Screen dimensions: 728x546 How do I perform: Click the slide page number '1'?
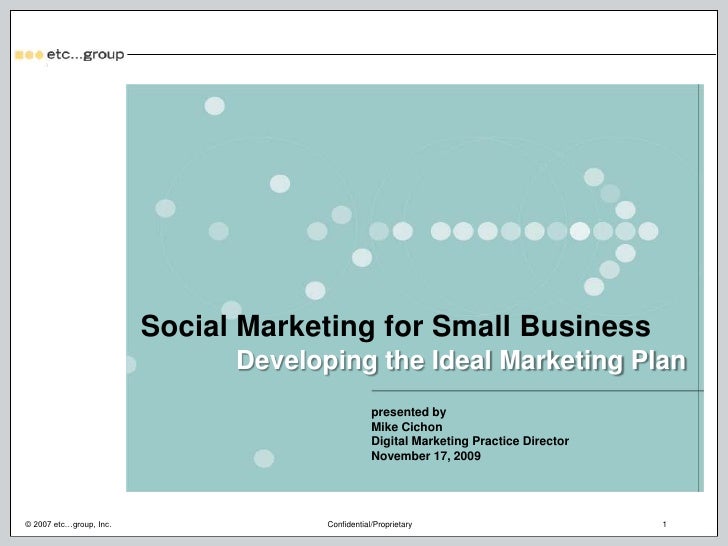tap(664, 524)
